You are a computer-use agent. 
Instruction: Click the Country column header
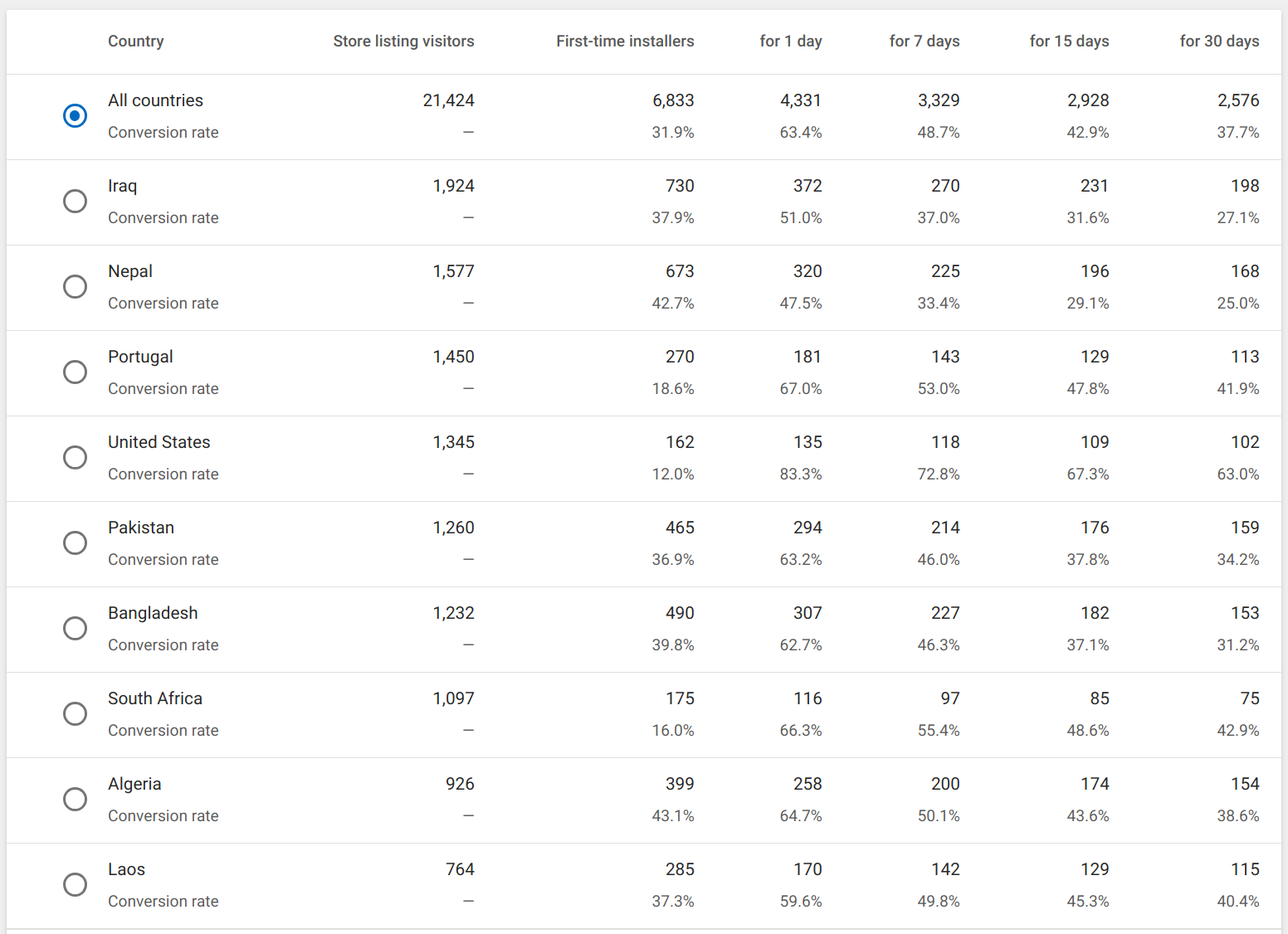click(x=136, y=41)
